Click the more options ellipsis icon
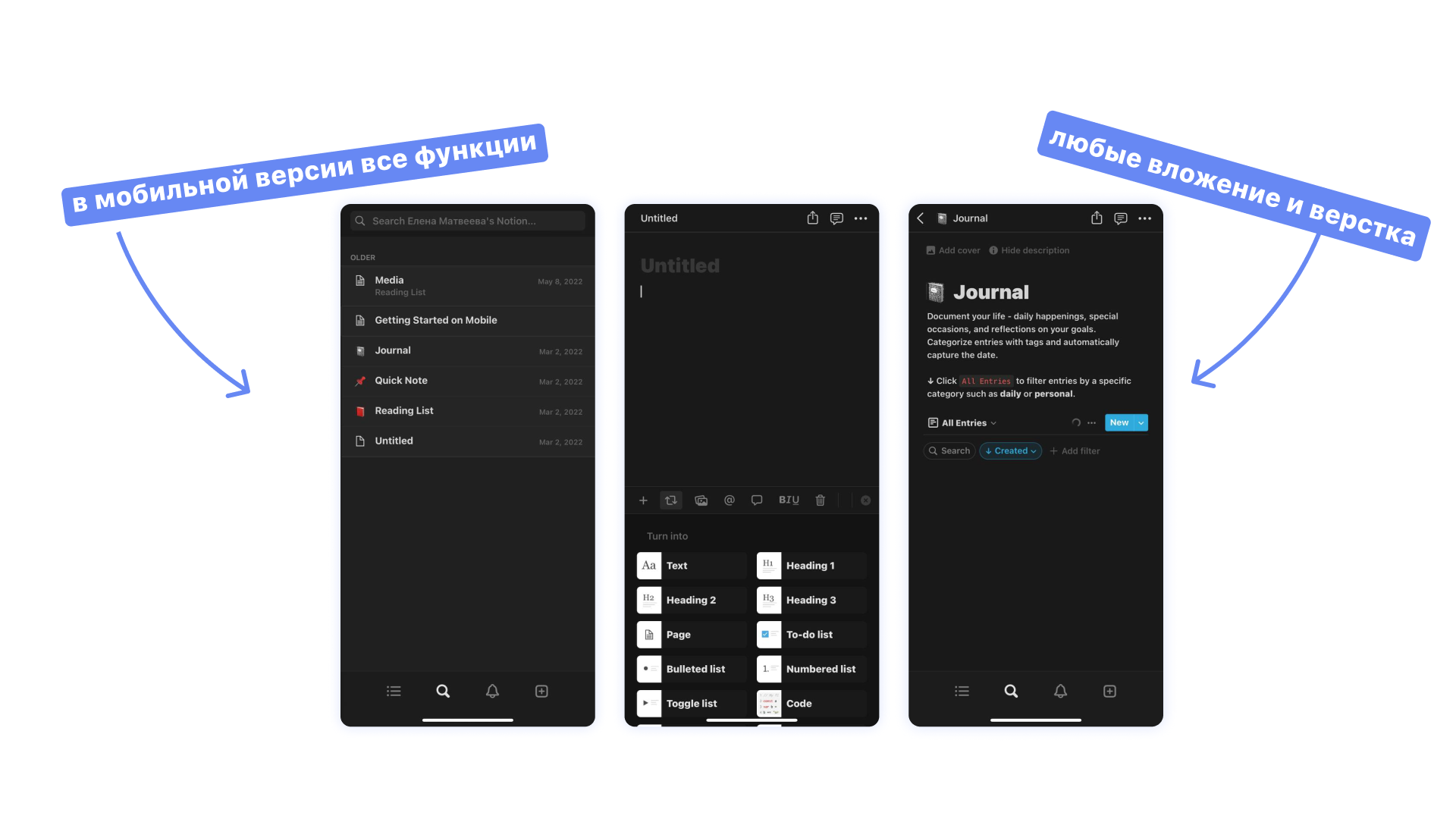 861,218
